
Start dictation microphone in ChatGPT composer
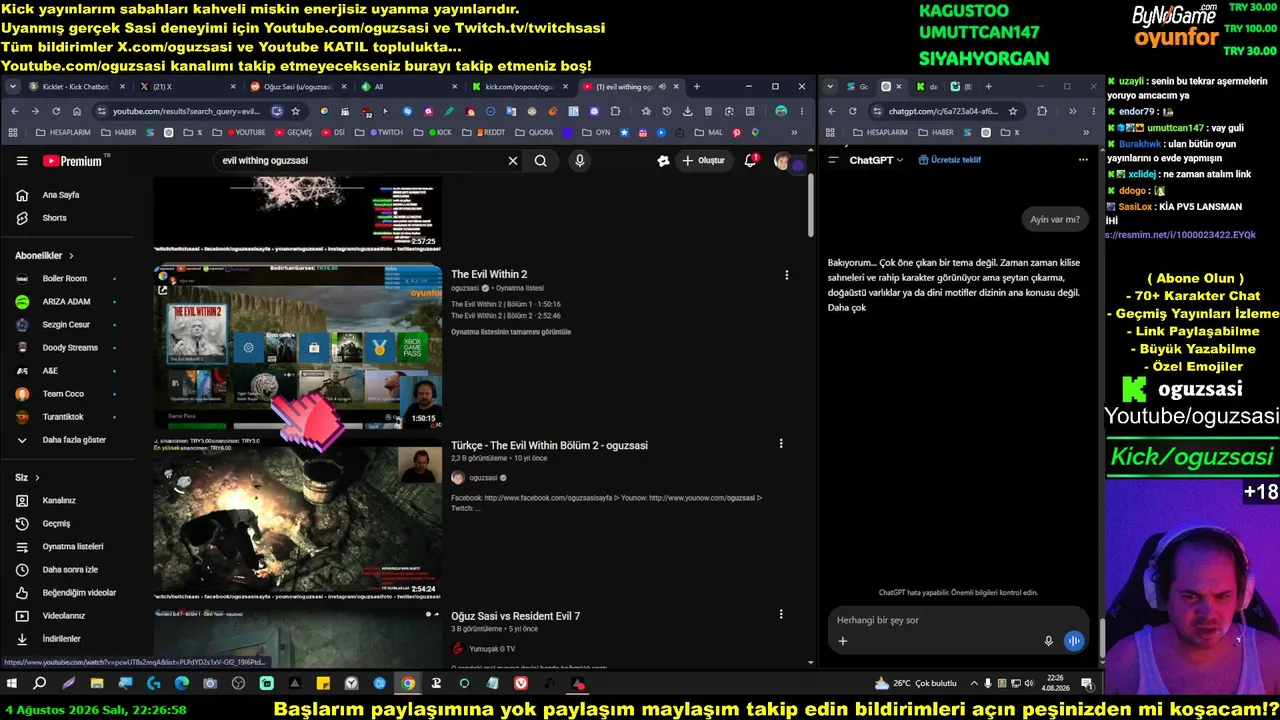point(1048,641)
